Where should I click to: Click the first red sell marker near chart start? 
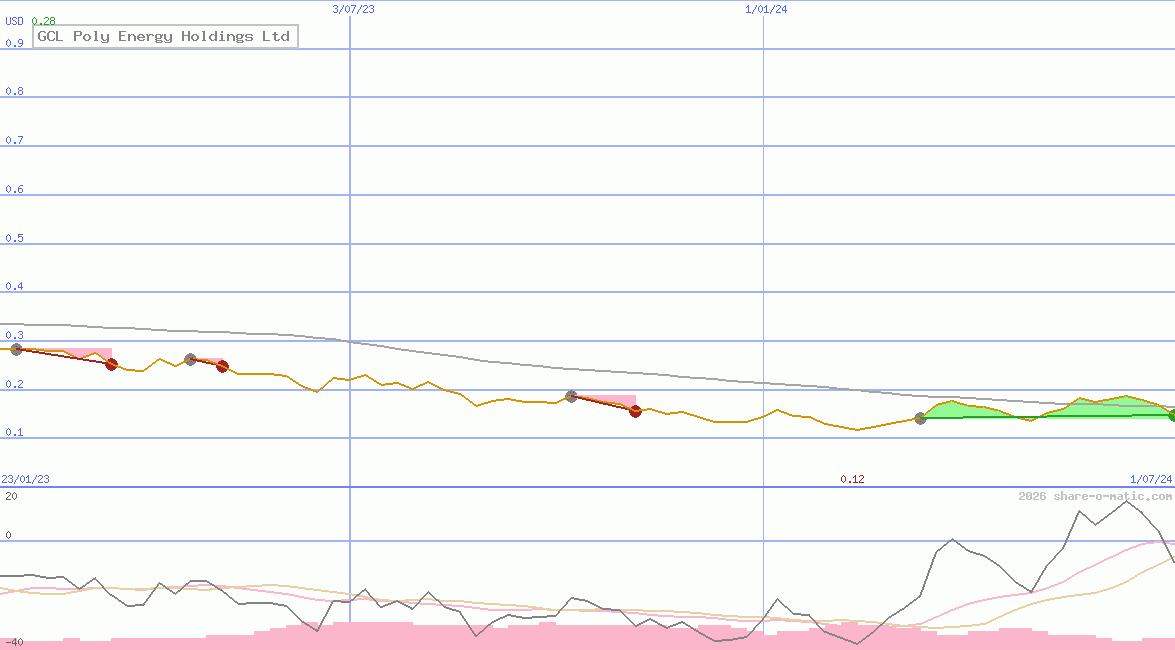coord(111,365)
